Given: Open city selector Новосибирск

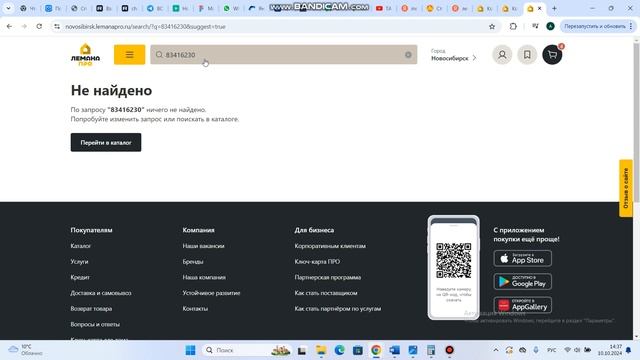Looking at the screenshot, I should (x=453, y=55).
